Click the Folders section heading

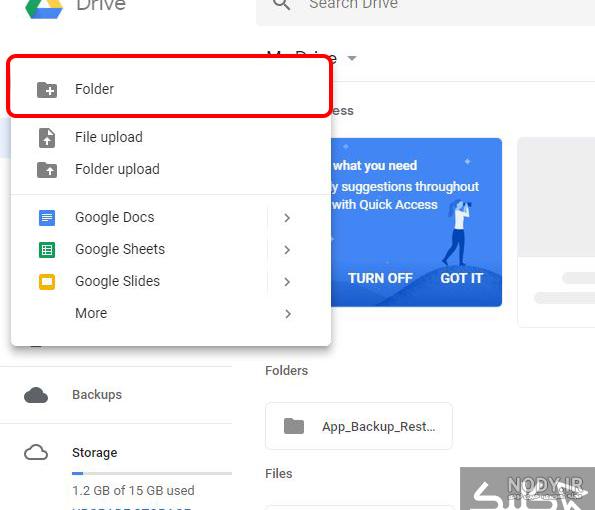click(286, 370)
